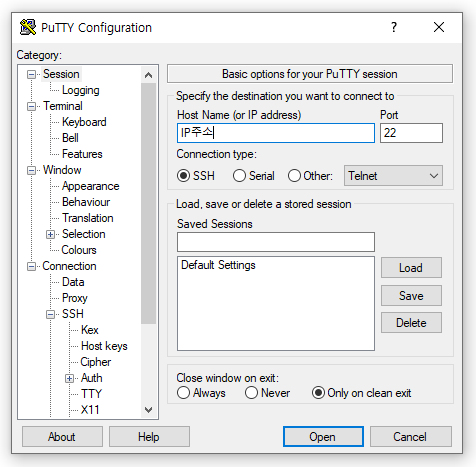The width and height of the screenshot is (476, 467).
Task: Choose Never for close window on exit
Action: pos(251,393)
